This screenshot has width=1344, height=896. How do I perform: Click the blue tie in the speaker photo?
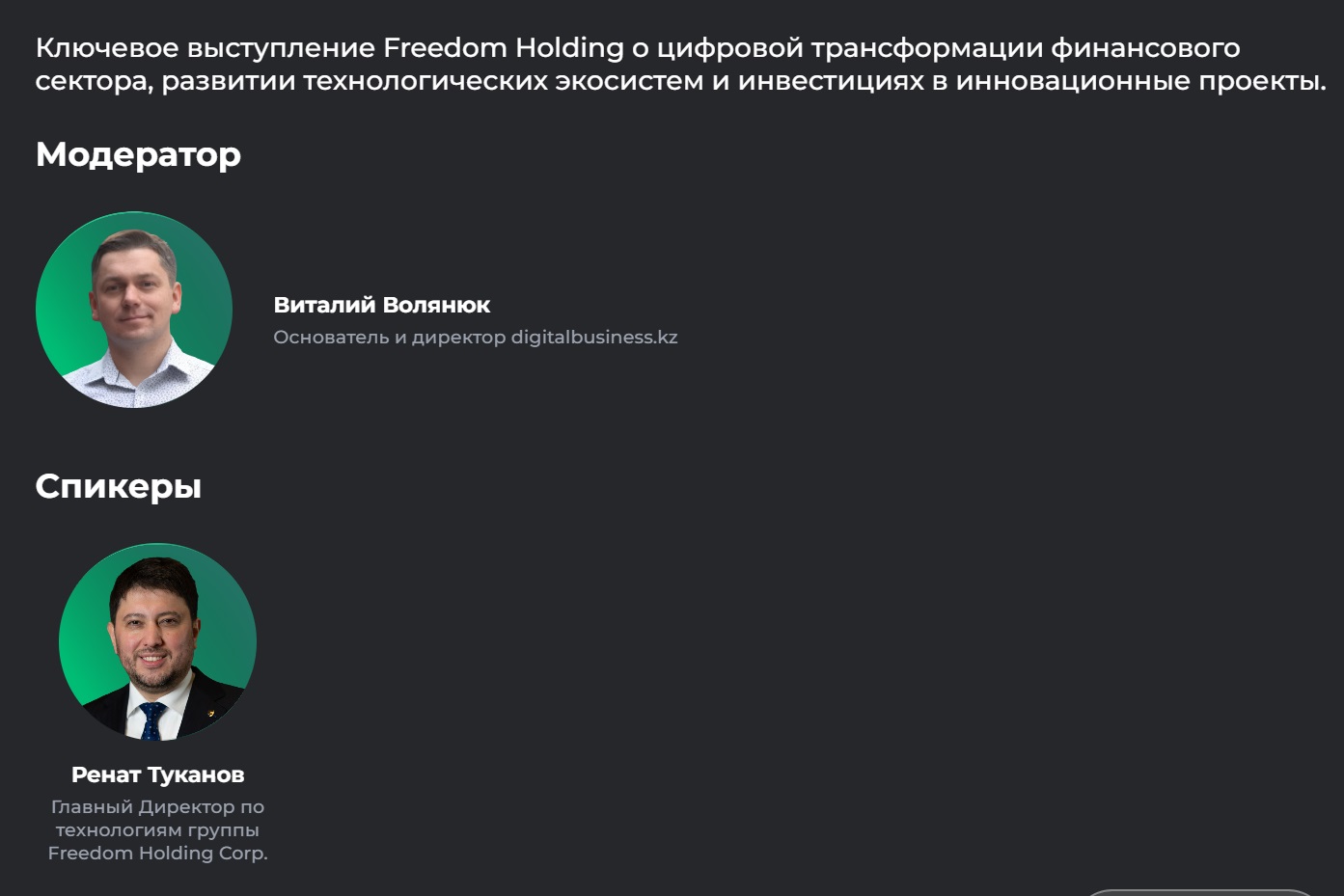click(151, 721)
